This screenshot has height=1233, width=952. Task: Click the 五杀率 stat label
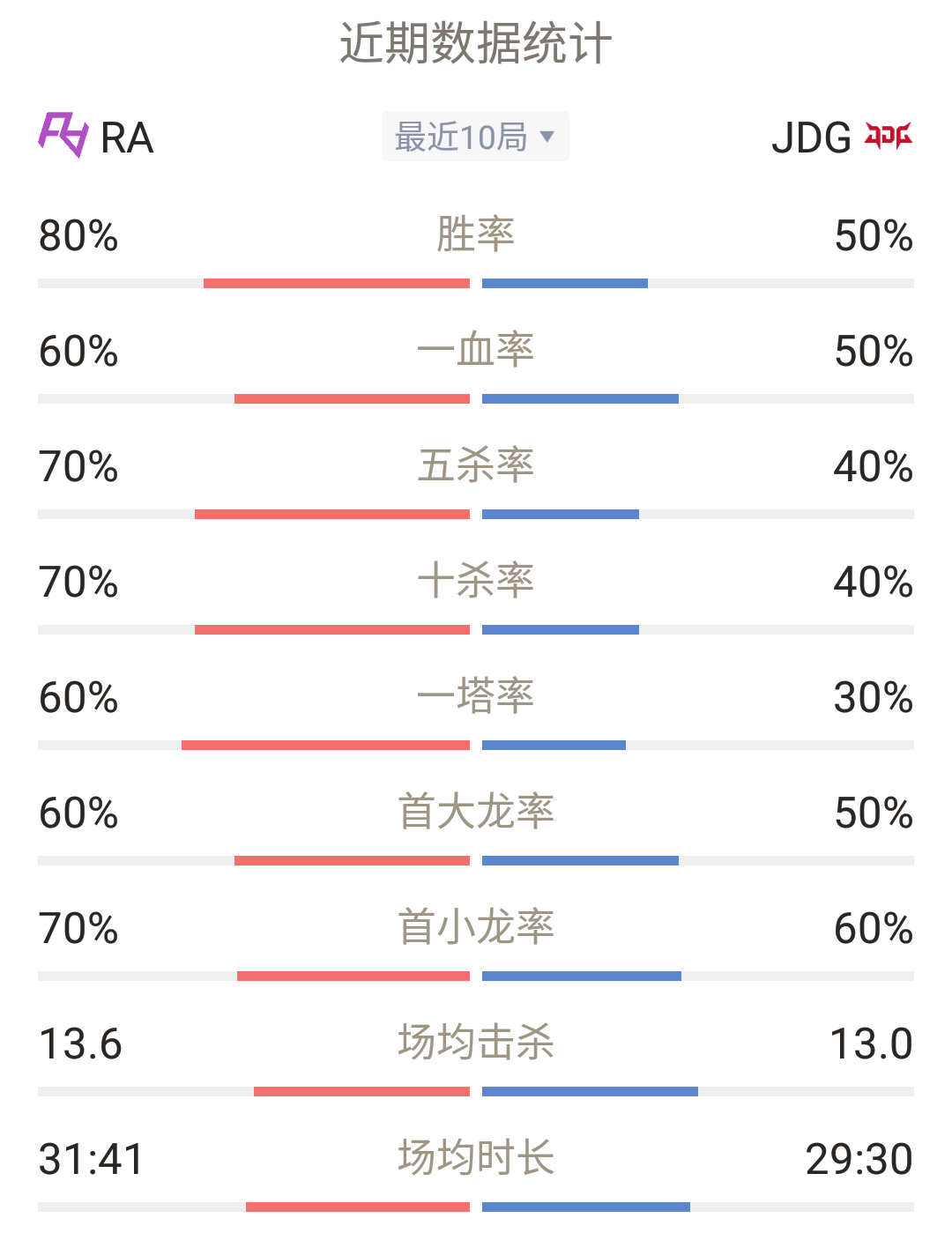[476, 465]
